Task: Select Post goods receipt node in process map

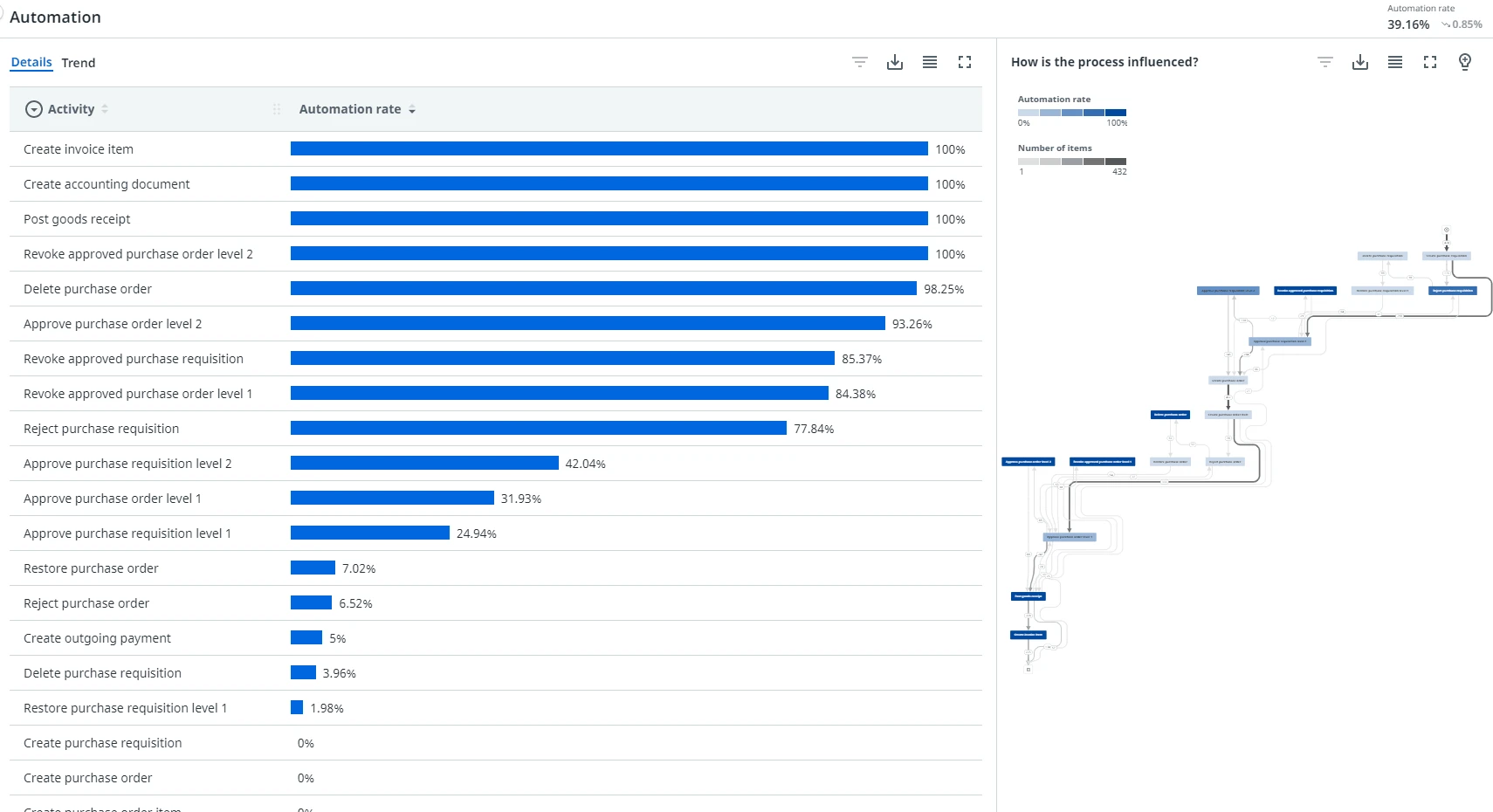Action: 1029,596
